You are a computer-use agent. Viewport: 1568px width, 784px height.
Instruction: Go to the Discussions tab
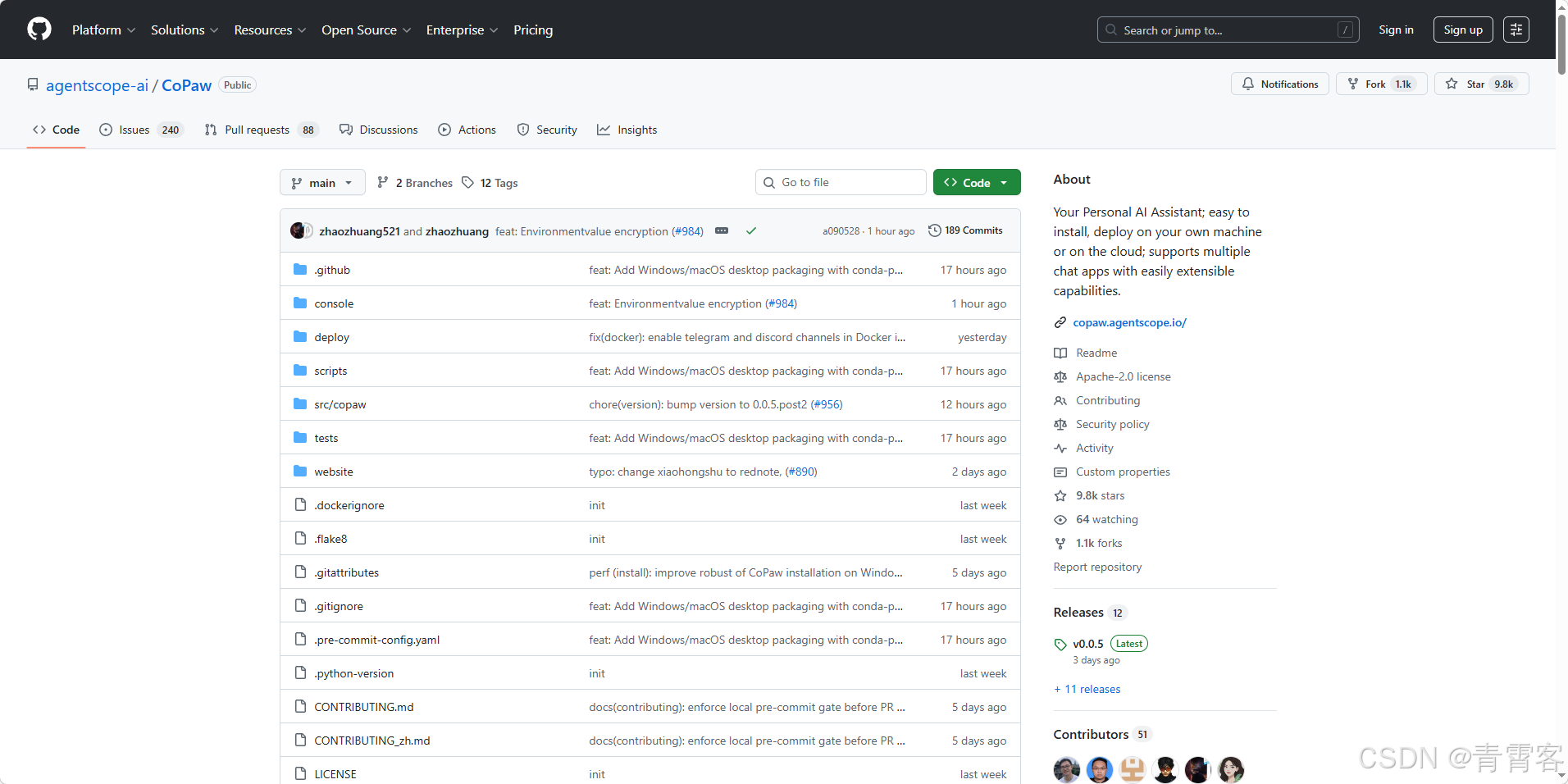pos(379,130)
